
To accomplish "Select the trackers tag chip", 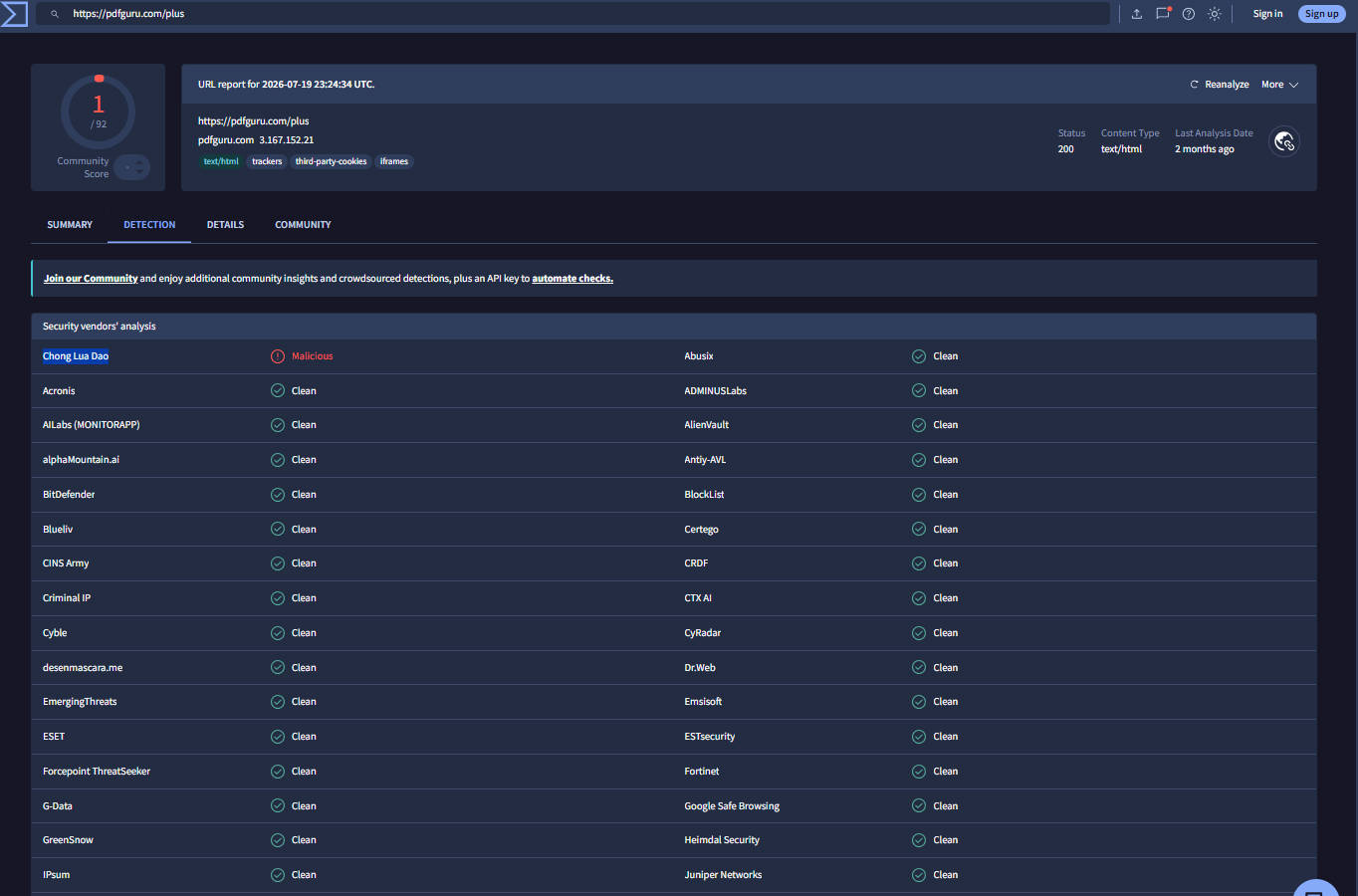I will coord(267,161).
